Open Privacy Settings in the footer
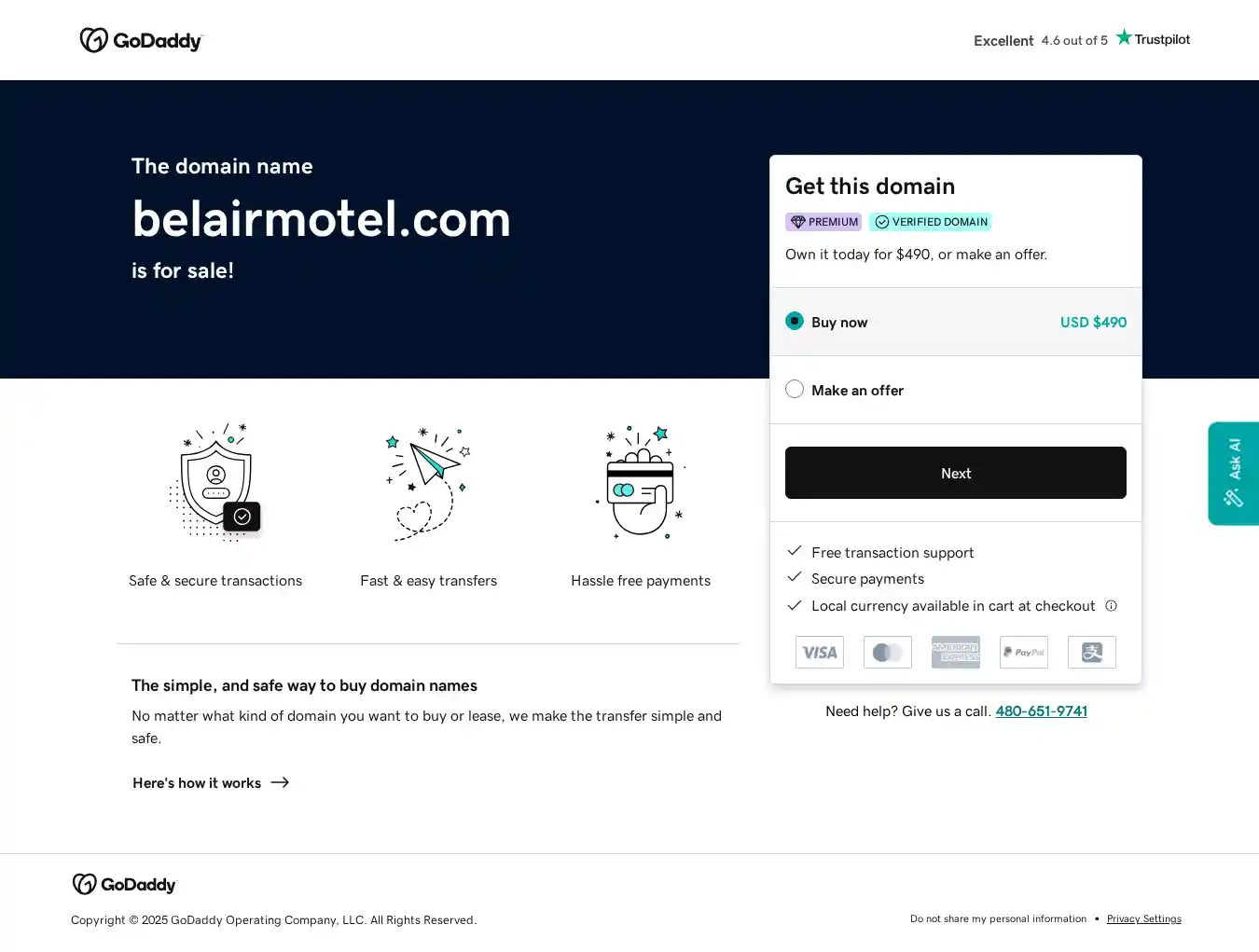1259x952 pixels. pos(1143,919)
